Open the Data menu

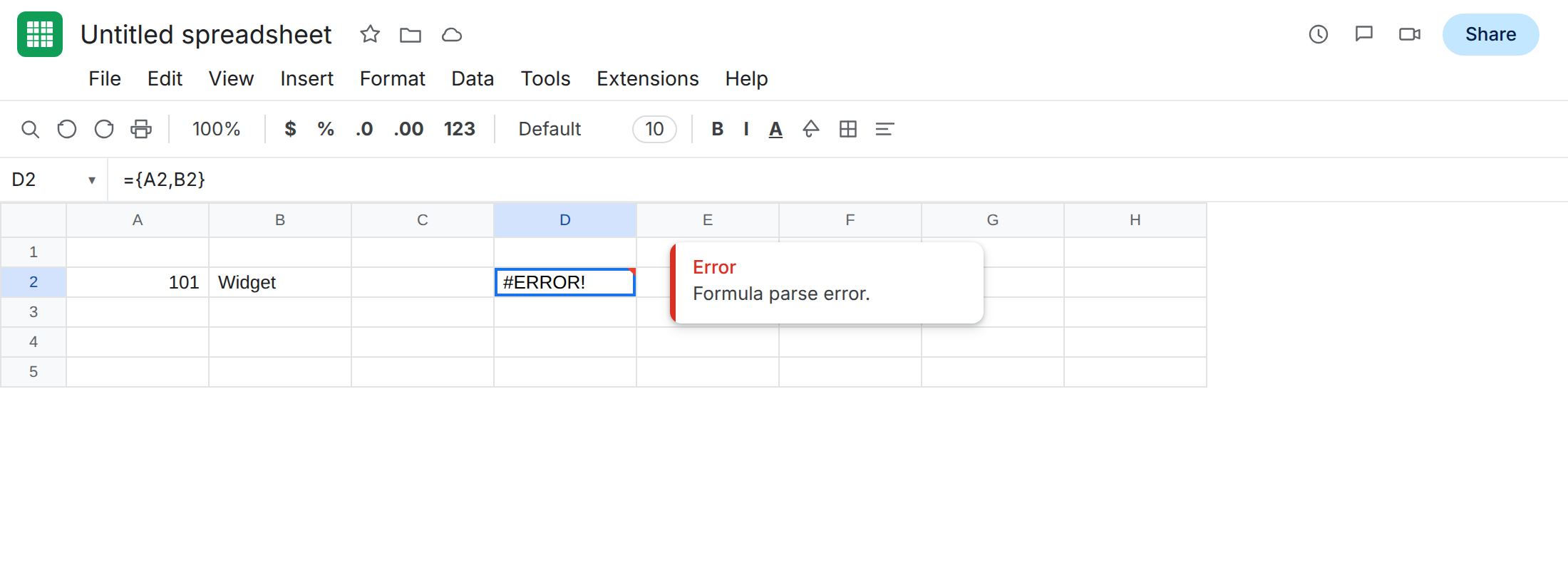(473, 78)
